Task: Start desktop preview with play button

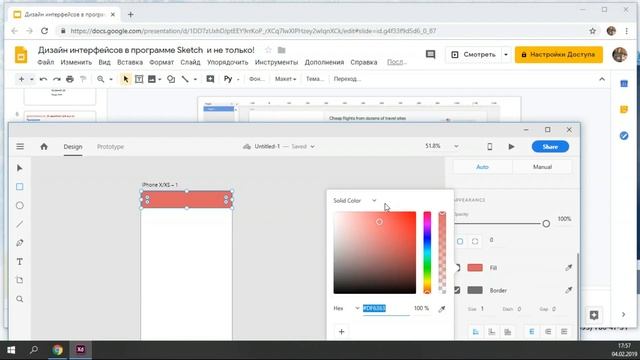Action: point(511,147)
